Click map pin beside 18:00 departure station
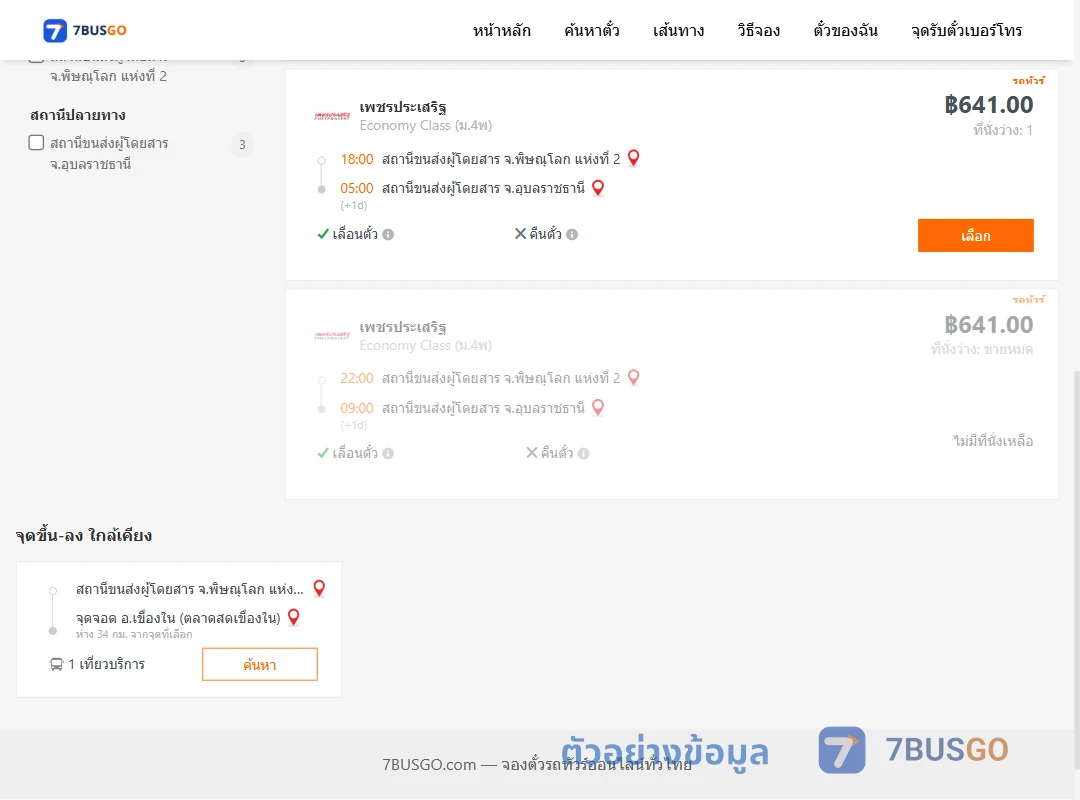Viewport: 1080px width, 800px height. click(x=634, y=158)
